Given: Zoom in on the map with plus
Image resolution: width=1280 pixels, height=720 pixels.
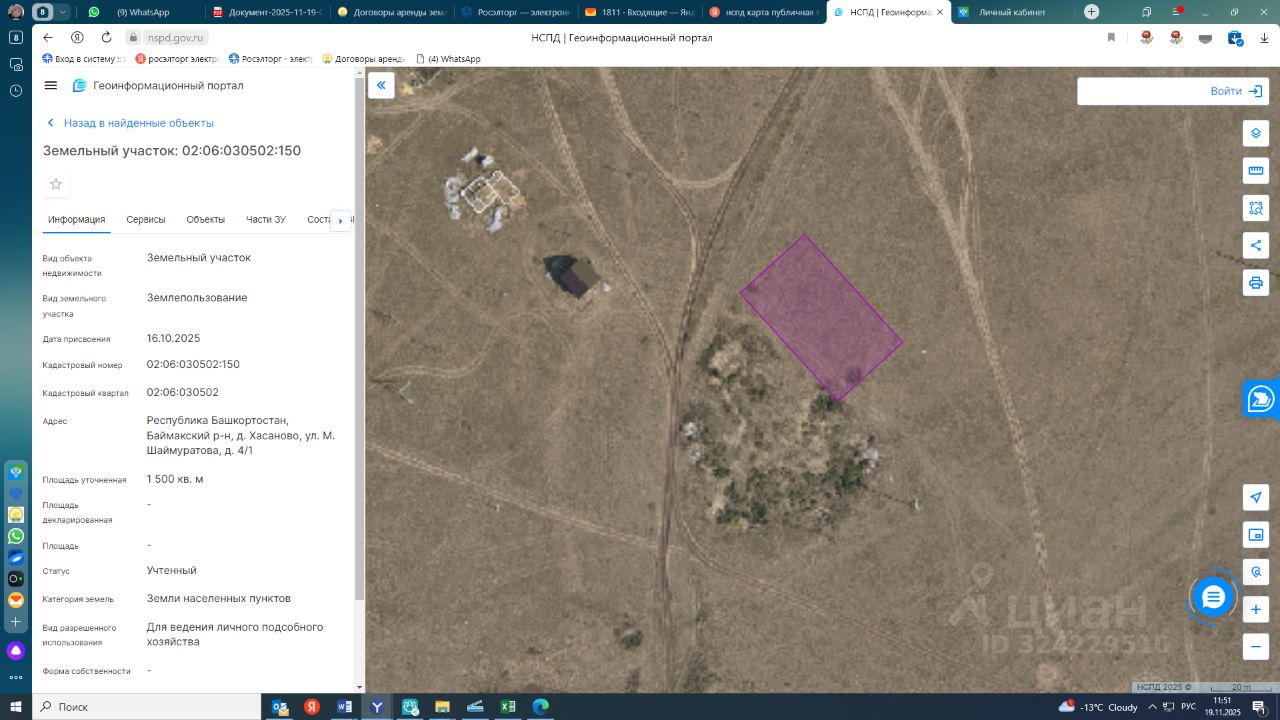Looking at the screenshot, I should [x=1256, y=609].
